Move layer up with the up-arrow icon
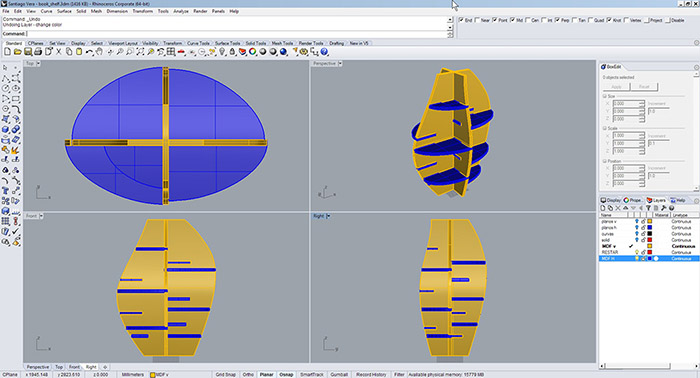 [625, 208]
